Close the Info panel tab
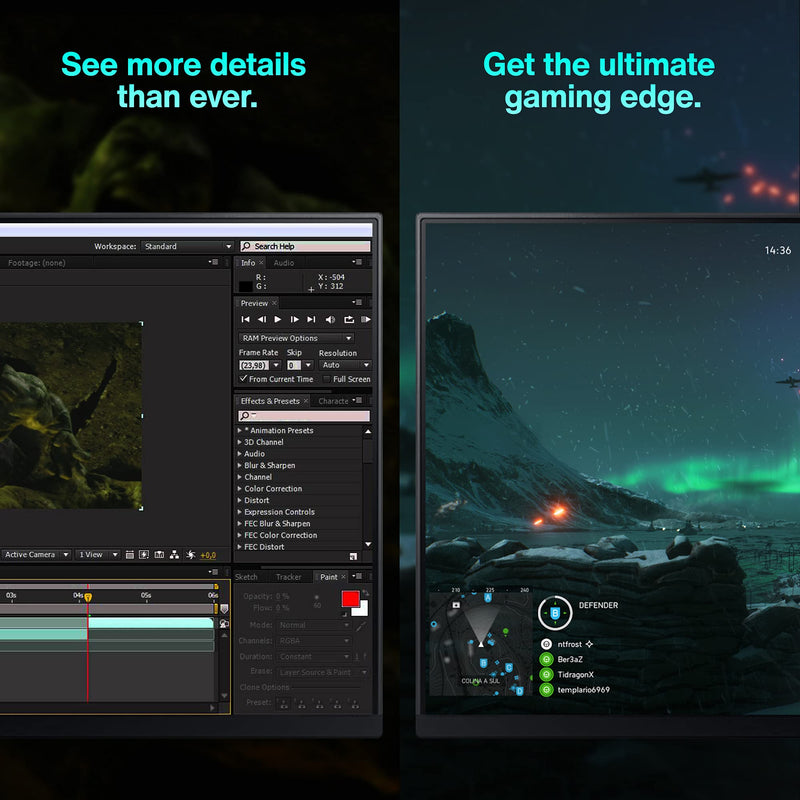The height and width of the screenshot is (800, 800). click(x=261, y=262)
